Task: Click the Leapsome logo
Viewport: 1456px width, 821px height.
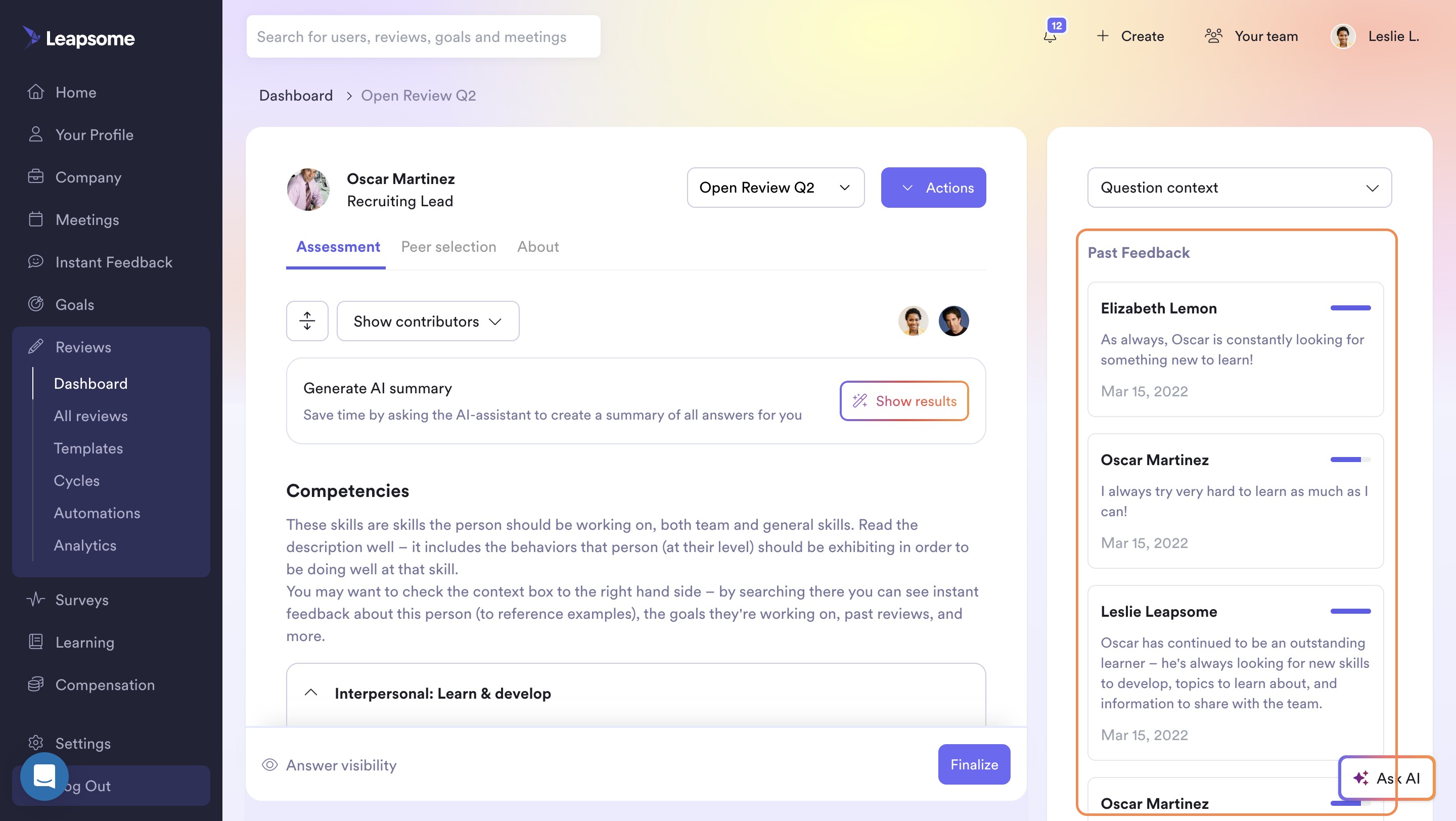Action: point(78,37)
